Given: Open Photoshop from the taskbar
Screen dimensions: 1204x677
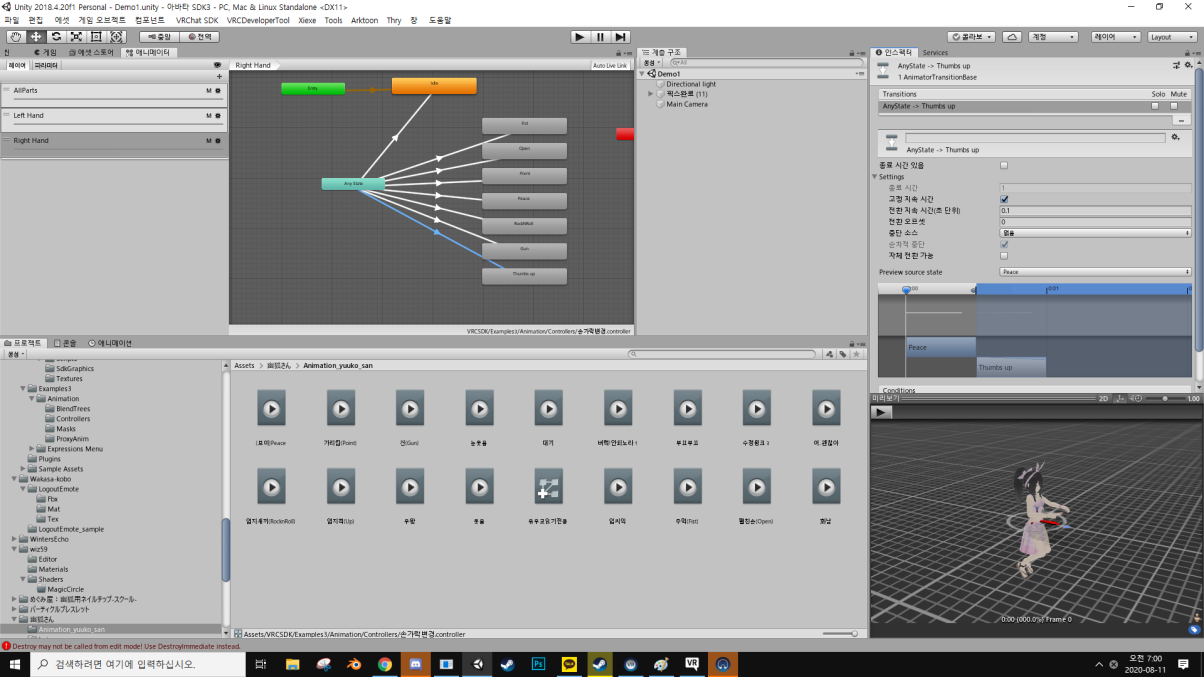Looking at the screenshot, I should click(538, 664).
